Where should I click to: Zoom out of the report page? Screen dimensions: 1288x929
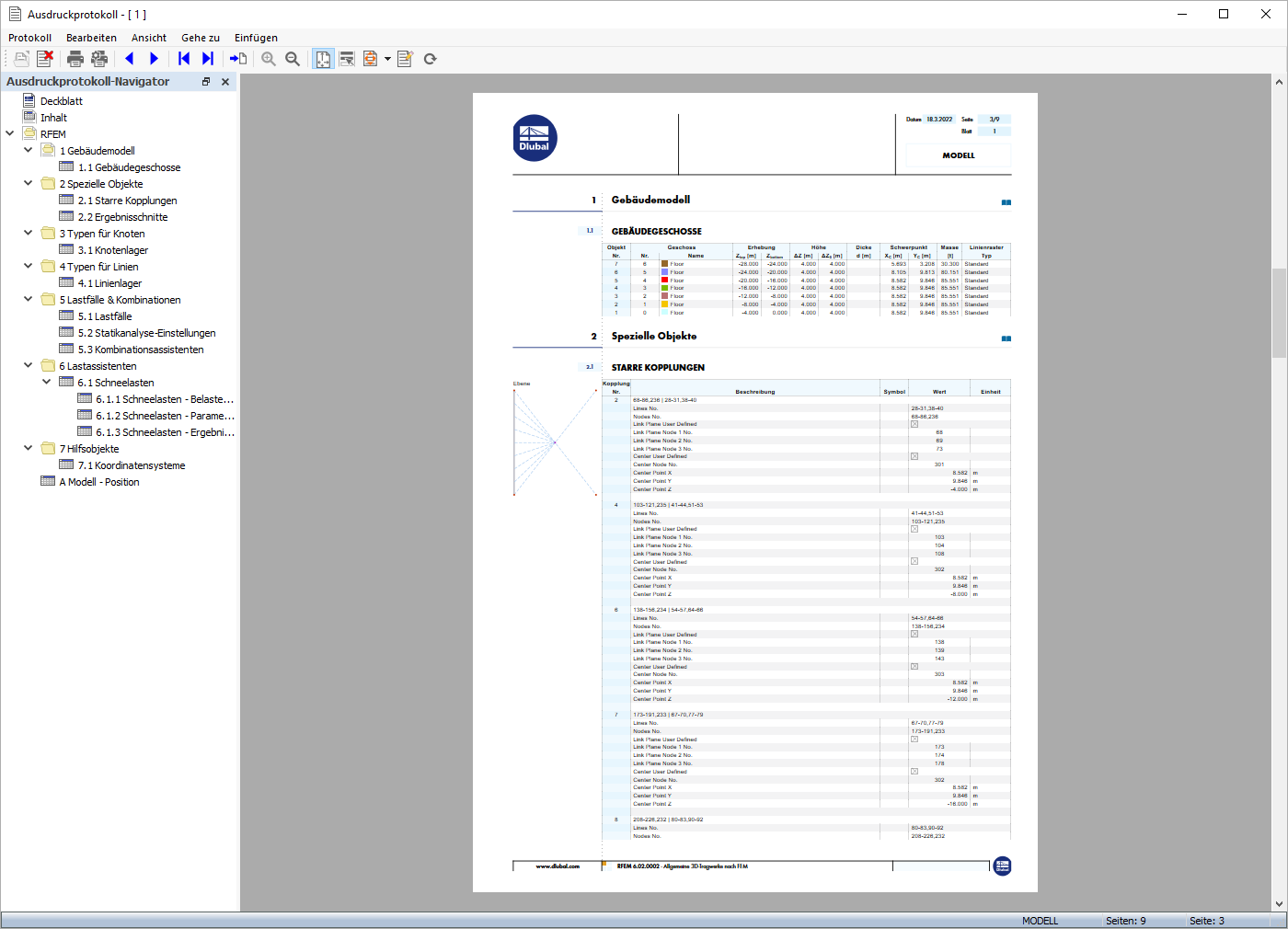click(292, 58)
